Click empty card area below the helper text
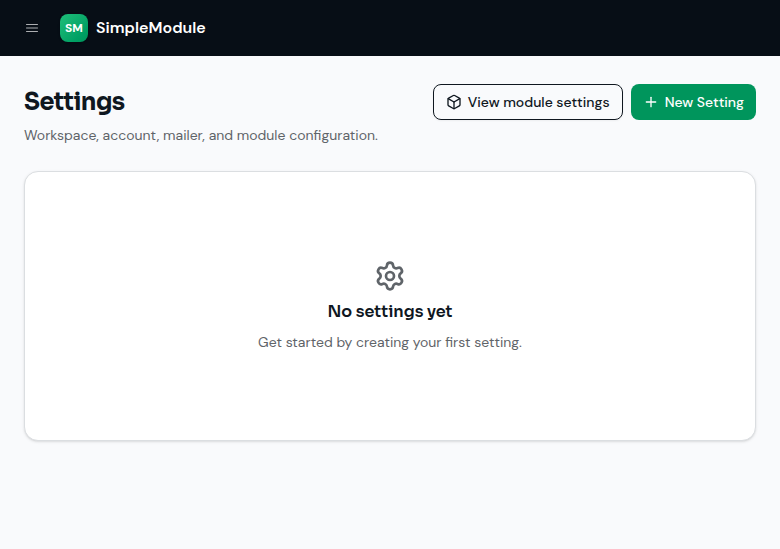This screenshot has width=780, height=549. point(390,395)
